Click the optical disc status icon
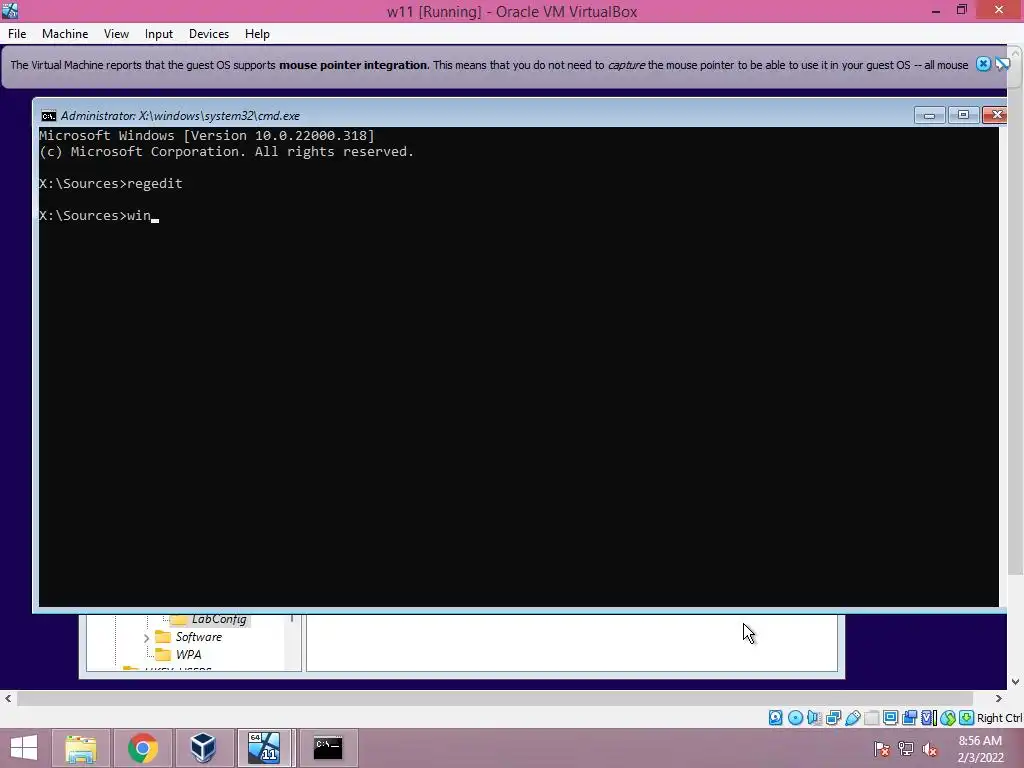The width and height of the screenshot is (1024, 768). tap(795, 718)
